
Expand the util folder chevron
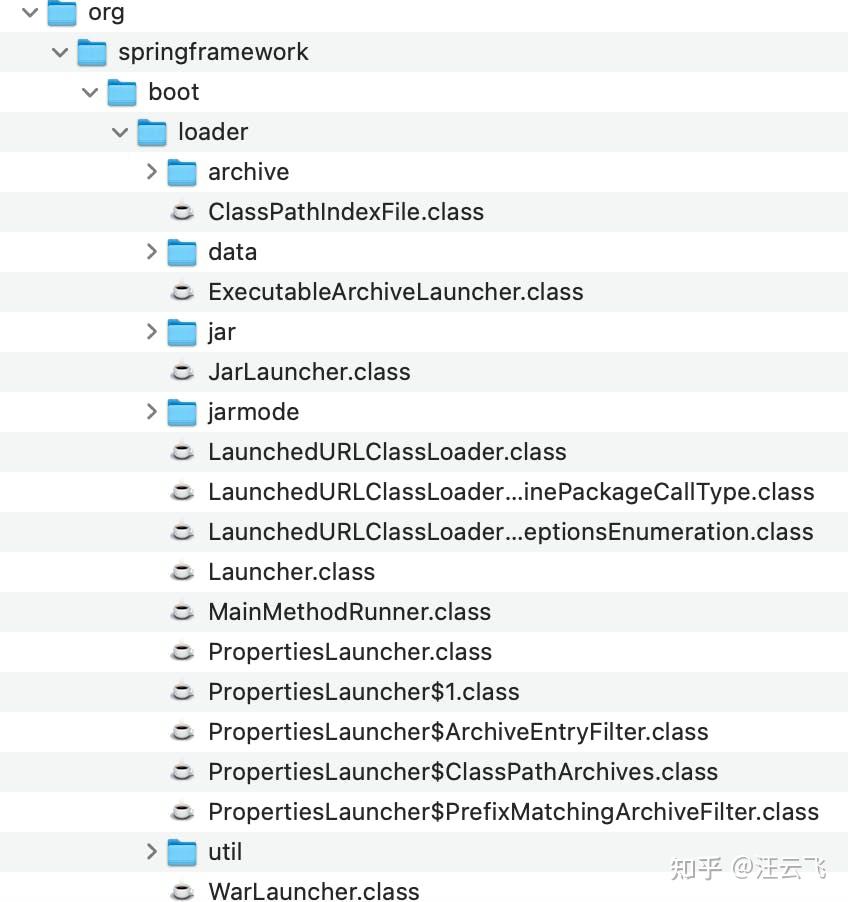click(151, 851)
